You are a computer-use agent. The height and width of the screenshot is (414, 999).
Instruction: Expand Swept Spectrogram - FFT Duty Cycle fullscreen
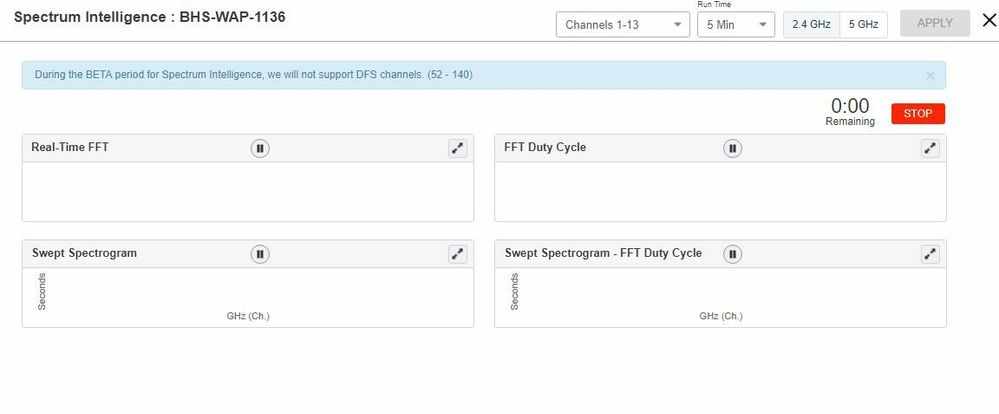930,254
